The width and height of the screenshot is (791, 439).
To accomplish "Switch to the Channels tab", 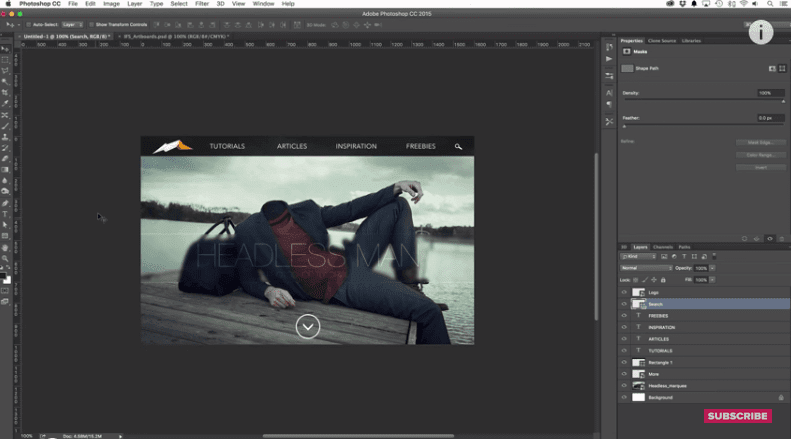I will (663, 247).
